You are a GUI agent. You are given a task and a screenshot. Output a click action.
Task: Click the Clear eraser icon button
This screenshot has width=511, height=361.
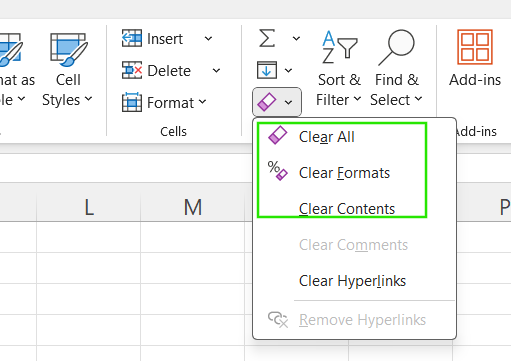267,102
